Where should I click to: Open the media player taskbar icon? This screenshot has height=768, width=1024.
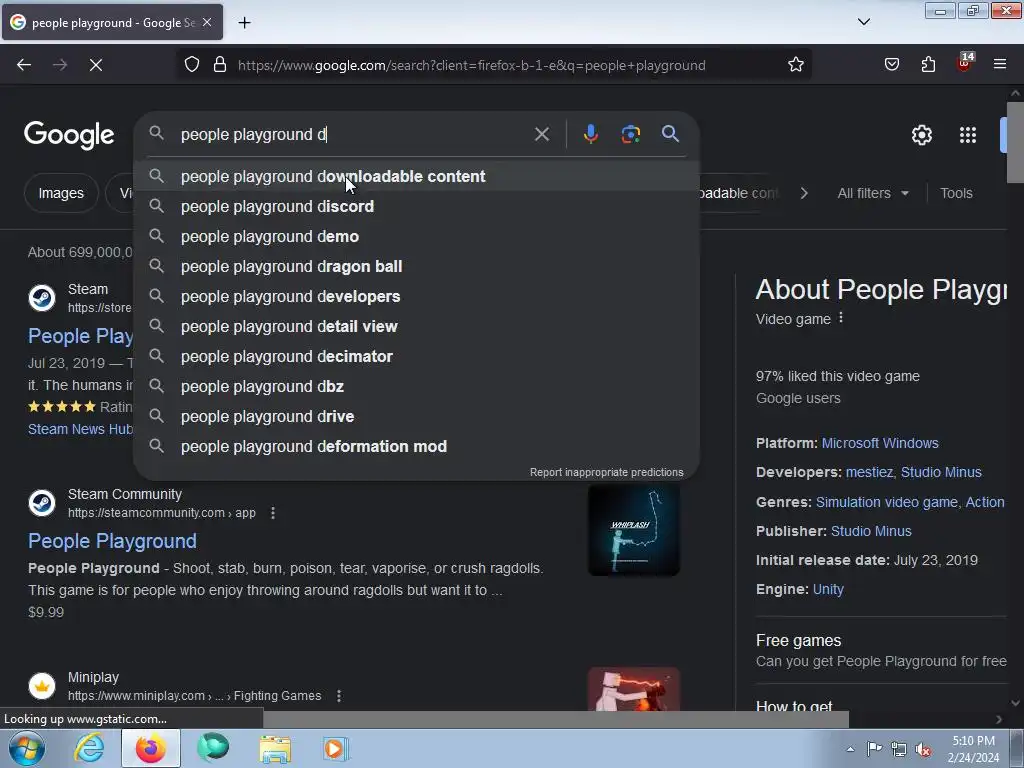click(336, 748)
